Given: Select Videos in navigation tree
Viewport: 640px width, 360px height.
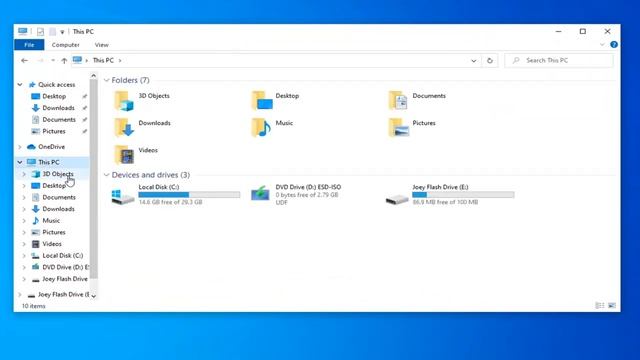Looking at the screenshot, I should coord(52,244).
